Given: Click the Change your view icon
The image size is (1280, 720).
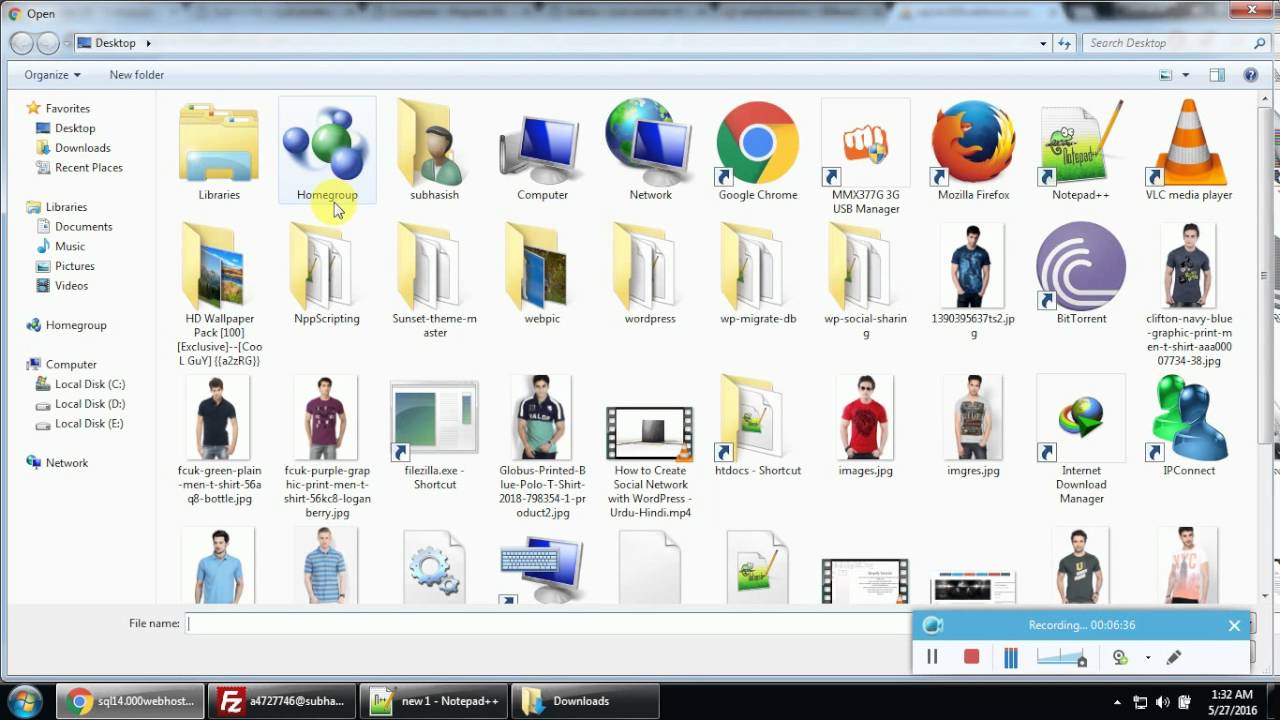Looking at the screenshot, I should (1165, 75).
